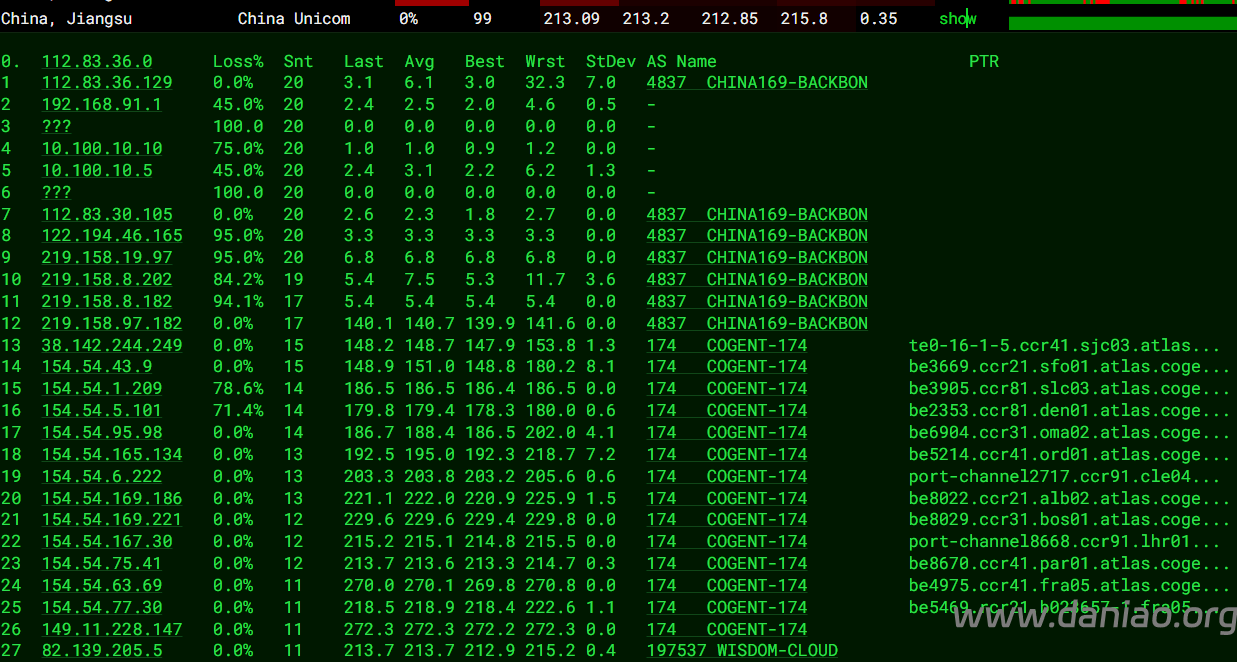Open the 122.194.46.165 IP link
Screen dimensions: 1237x662
[x=112, y=236]
